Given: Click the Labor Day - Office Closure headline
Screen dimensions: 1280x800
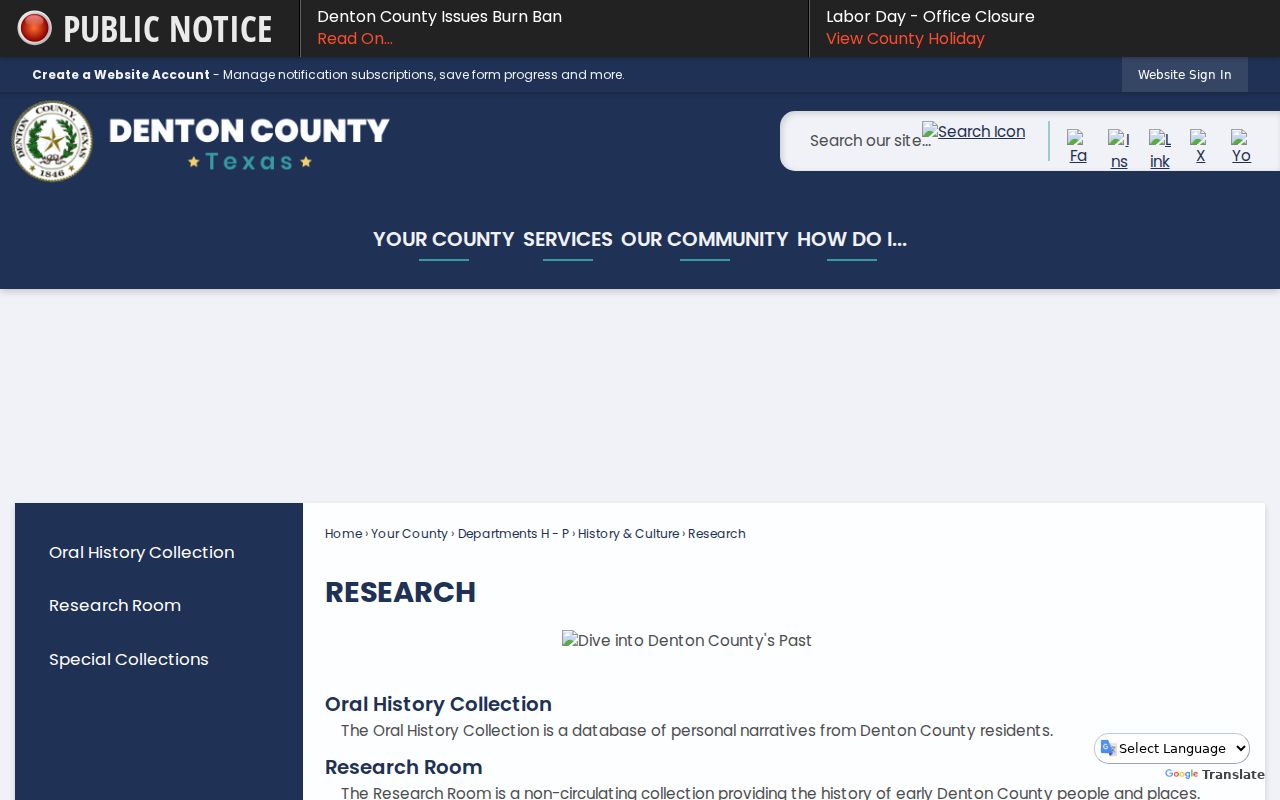Looking at the screenshot, I should coord(930,17).
